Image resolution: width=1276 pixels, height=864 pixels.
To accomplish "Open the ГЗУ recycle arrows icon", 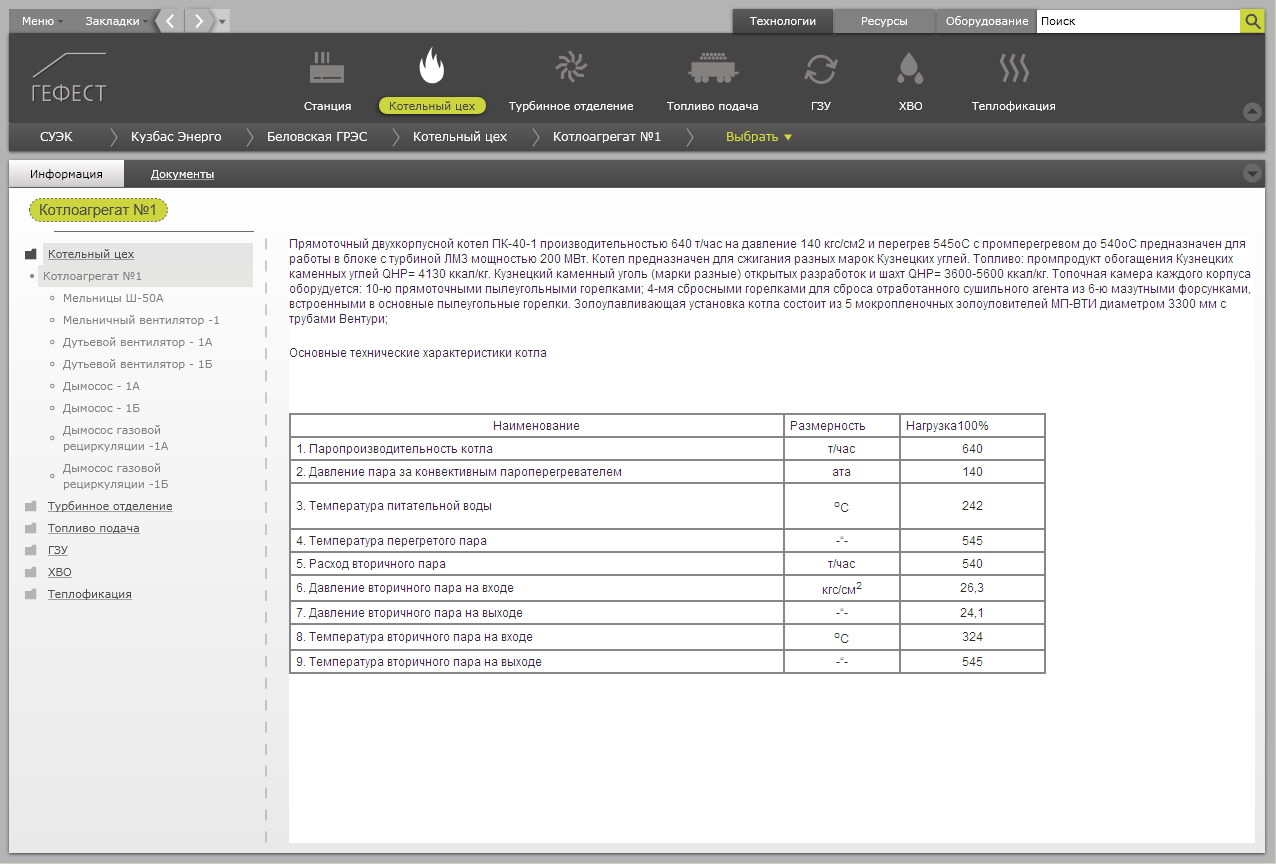I will (x=821, y=68).
